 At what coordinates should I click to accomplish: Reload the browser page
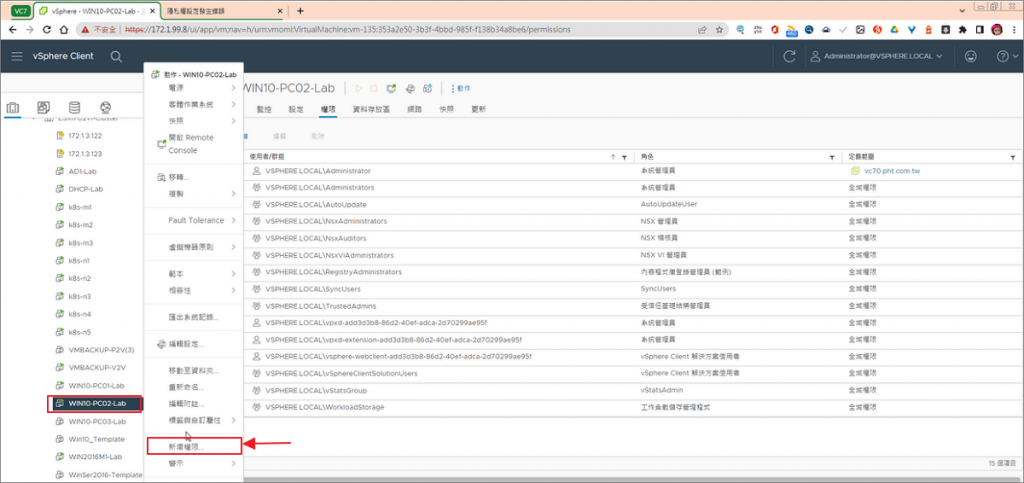[x=46, y=29]
